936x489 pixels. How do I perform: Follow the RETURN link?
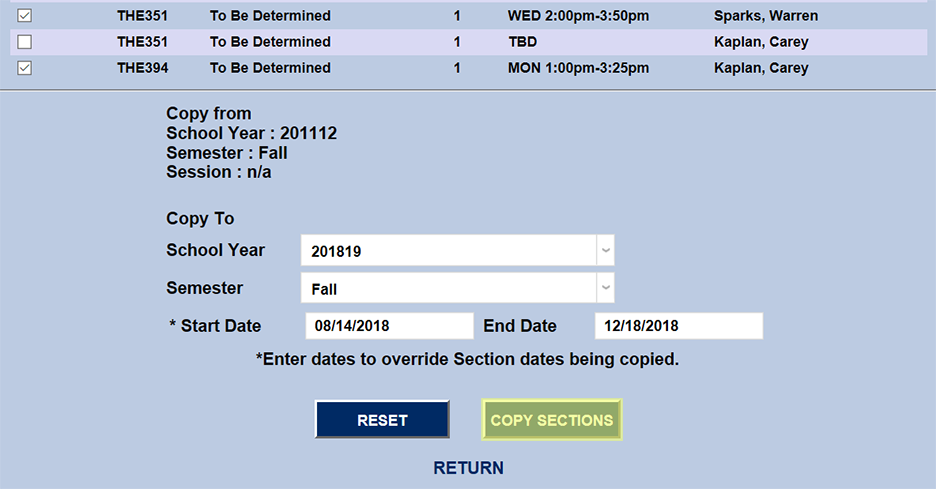(x=468, y=468)
